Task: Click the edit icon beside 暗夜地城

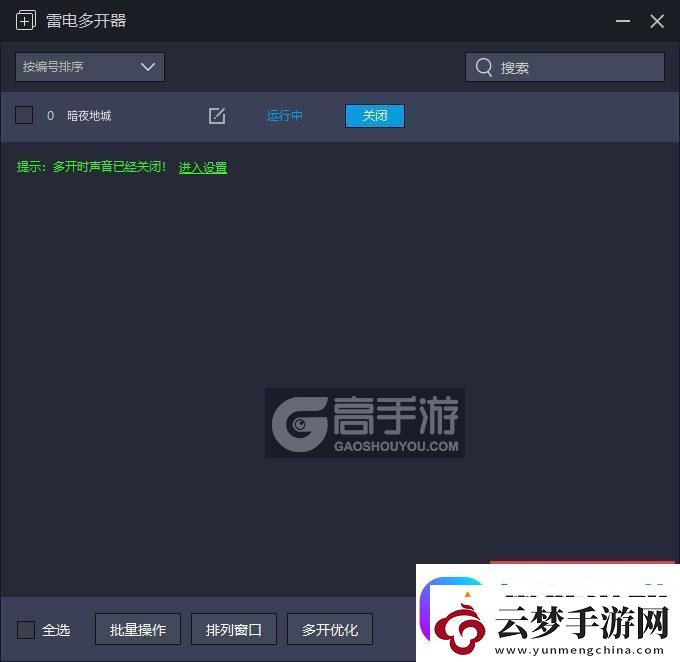Action: click(217, 116)
